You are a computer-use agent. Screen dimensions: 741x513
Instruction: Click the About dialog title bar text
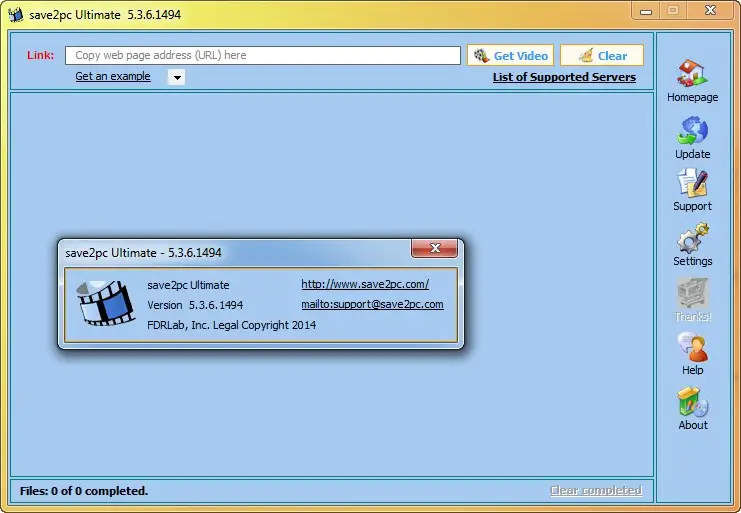[x=143, y=253]
